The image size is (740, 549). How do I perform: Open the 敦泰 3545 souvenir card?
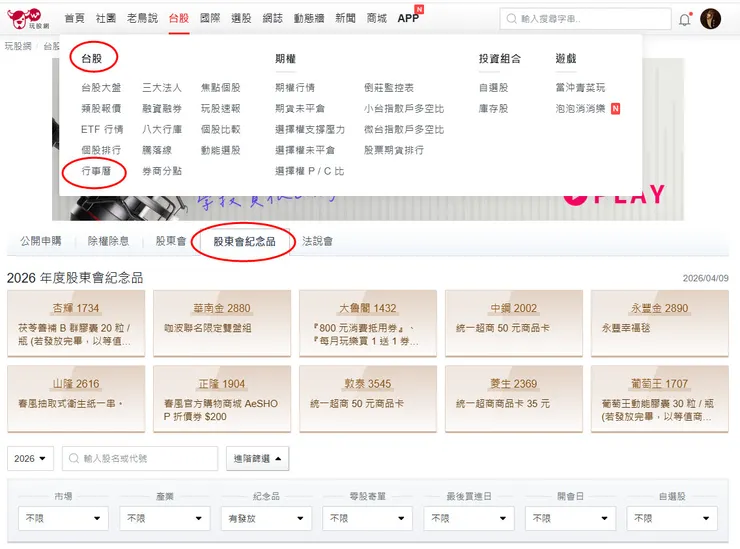click(368, 399)
